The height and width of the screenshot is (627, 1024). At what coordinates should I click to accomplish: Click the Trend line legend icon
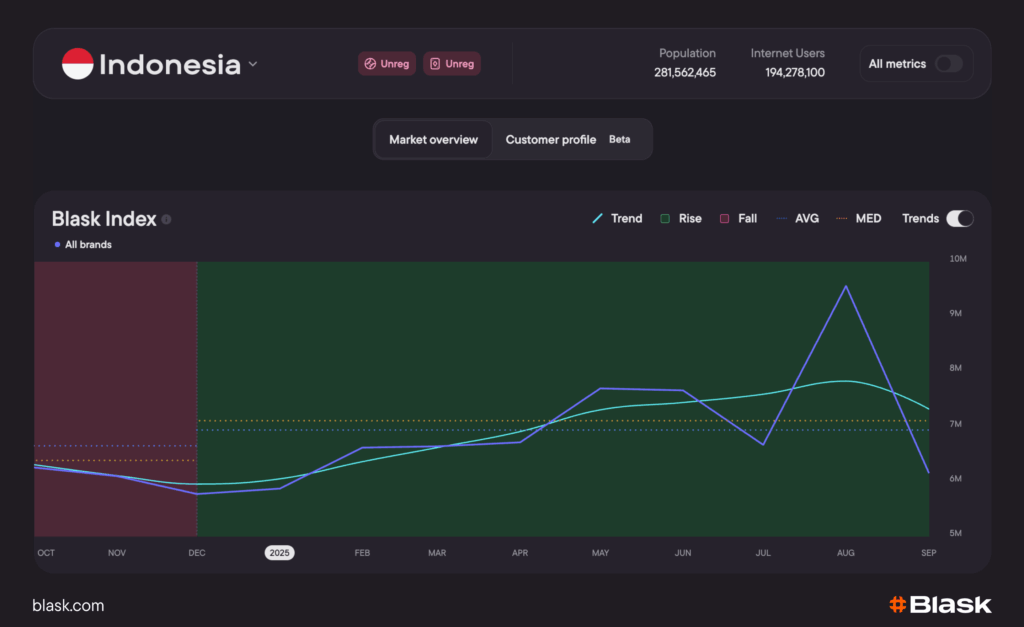(597, 218)
